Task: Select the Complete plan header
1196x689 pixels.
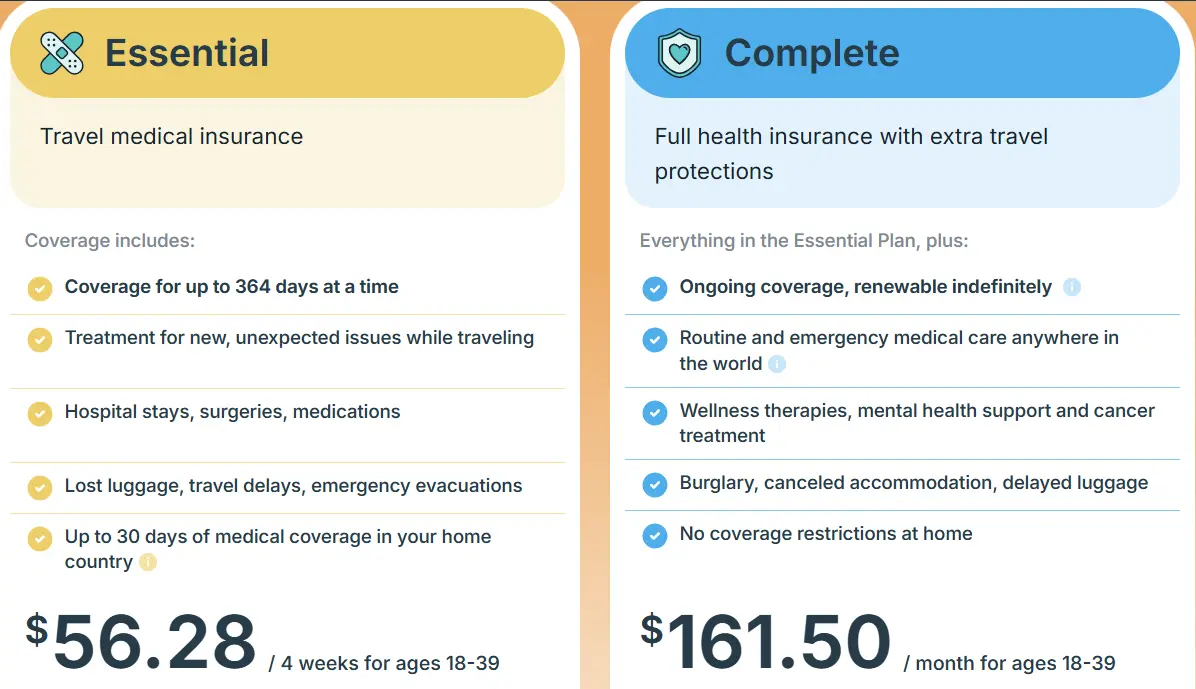Action: (x=812, y=53)
